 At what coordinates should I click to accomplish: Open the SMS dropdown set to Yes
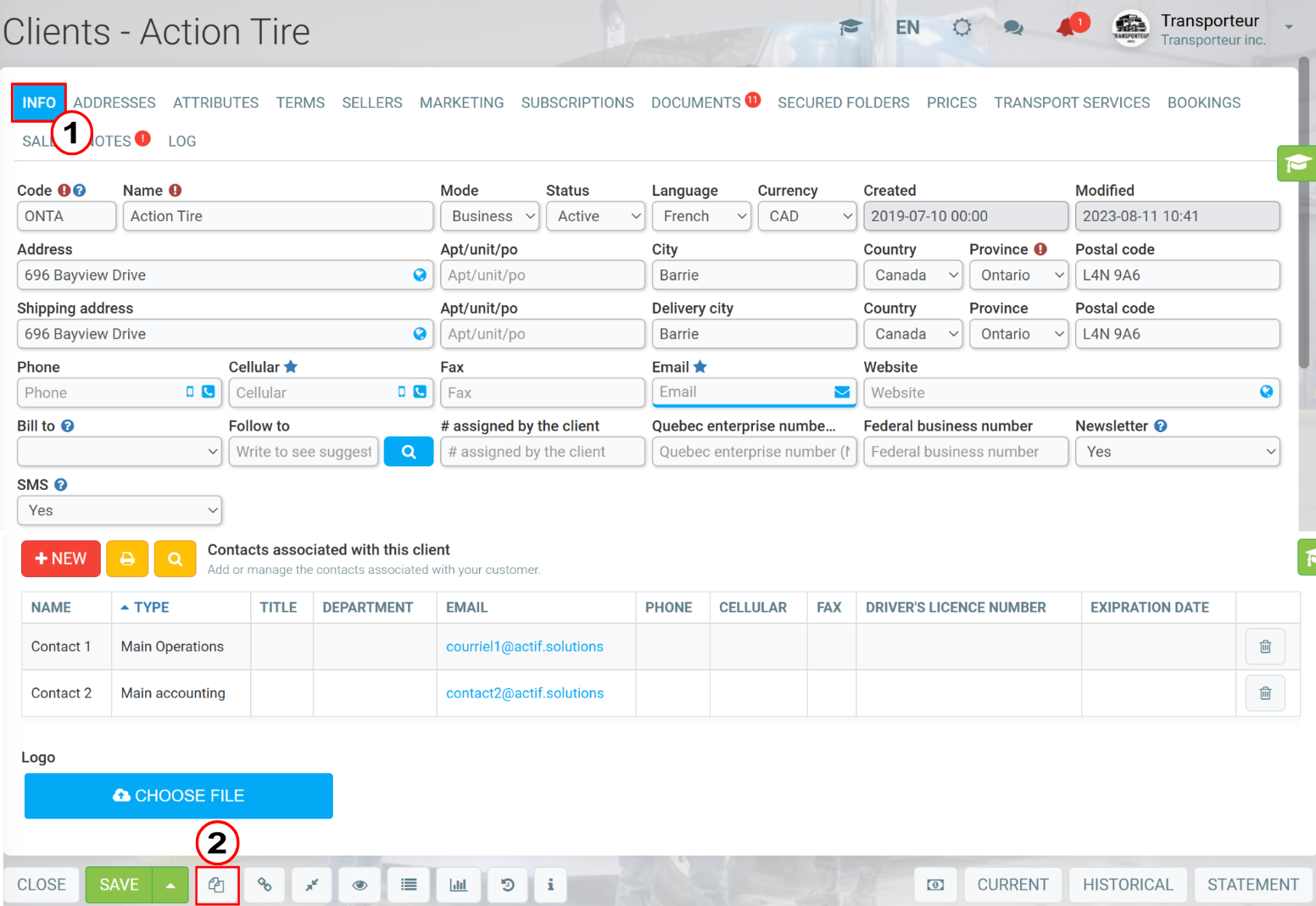pos(120,510)
